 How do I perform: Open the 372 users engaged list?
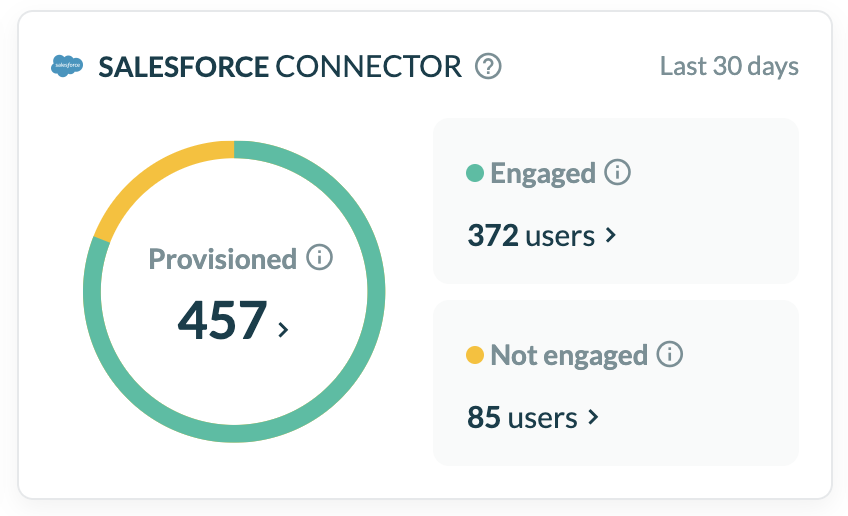coord(531,236)
